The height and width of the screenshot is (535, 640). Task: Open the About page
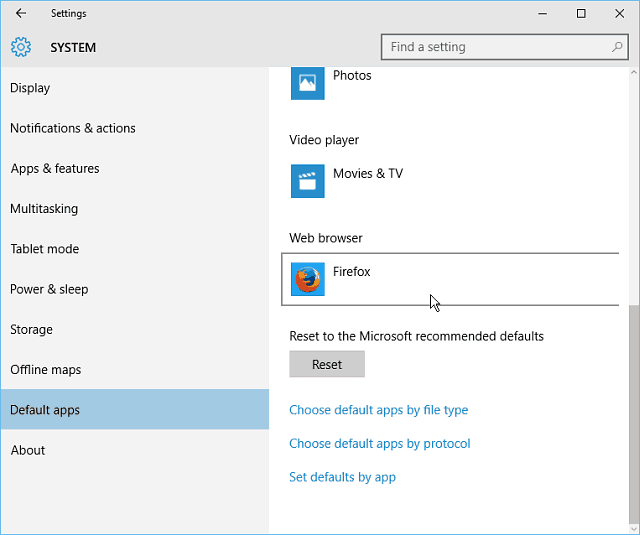135,450
